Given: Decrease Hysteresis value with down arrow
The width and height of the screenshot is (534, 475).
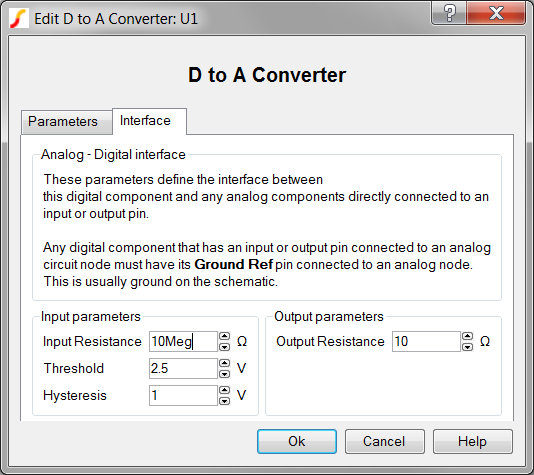Looking at the screenshot, I should tap(224, 401).
